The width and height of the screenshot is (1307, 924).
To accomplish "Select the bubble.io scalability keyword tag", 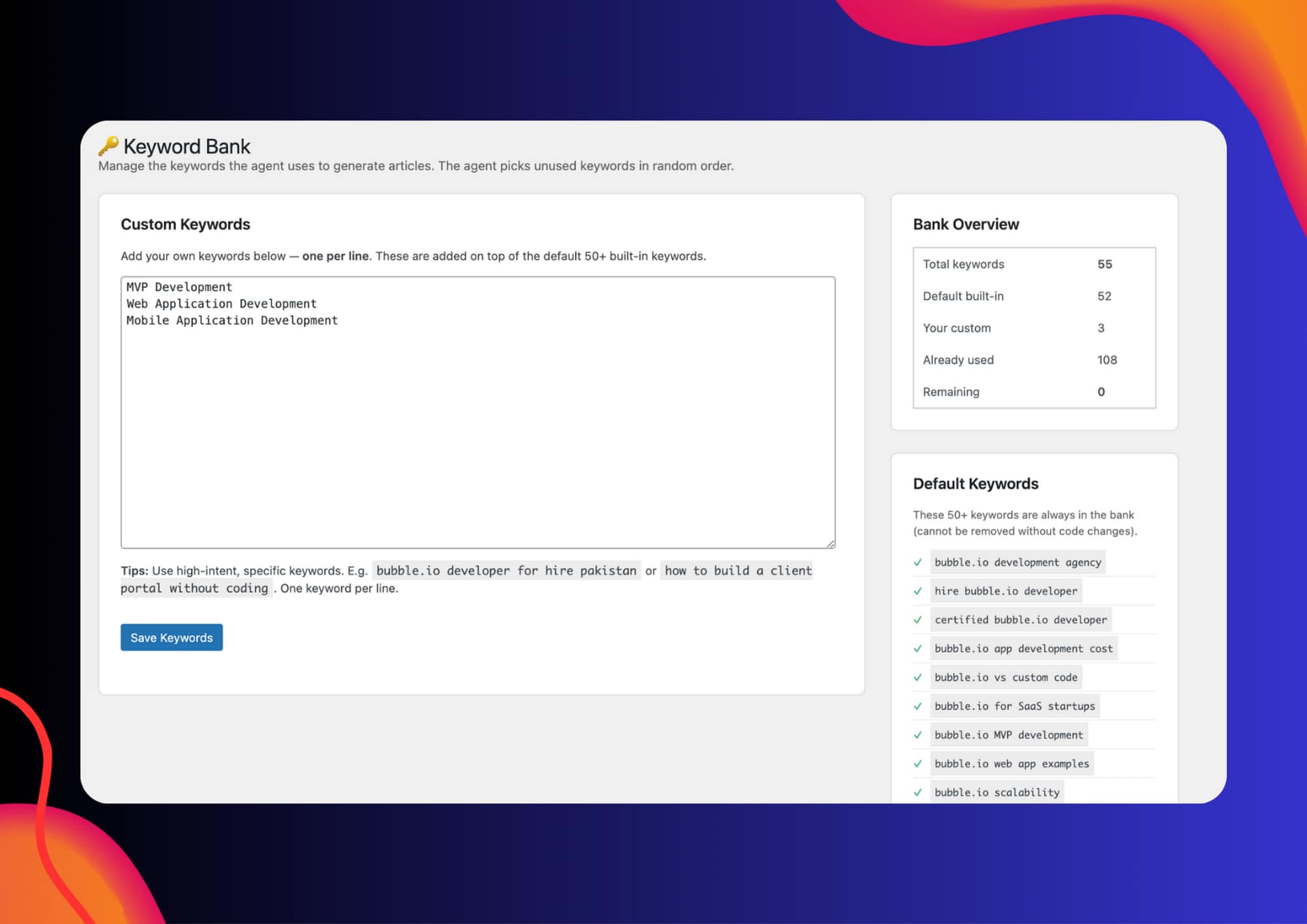I will click(996, 793).
